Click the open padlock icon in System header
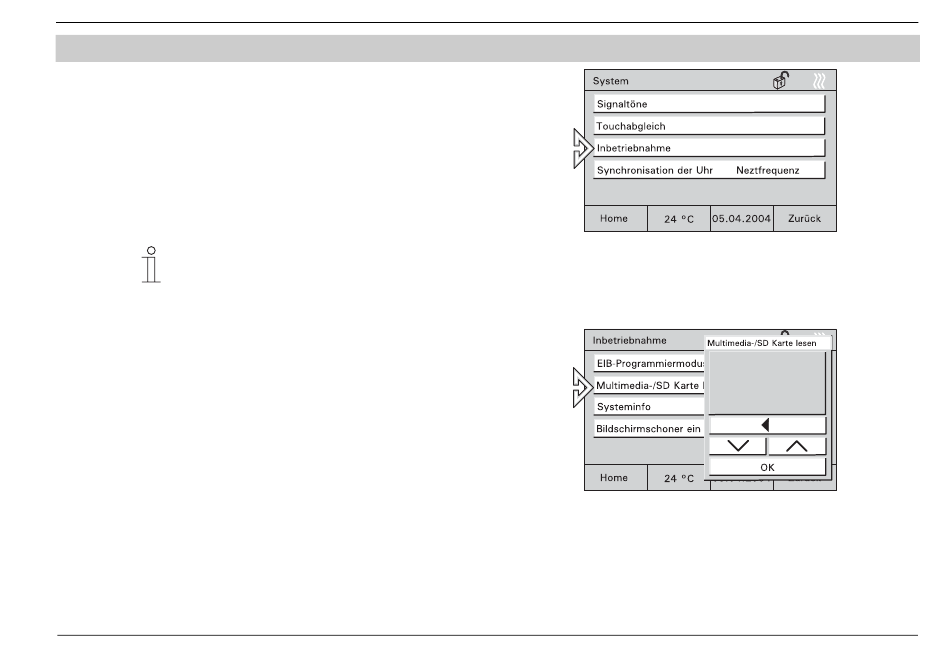 pyautogui.click(x=781, y=81)
